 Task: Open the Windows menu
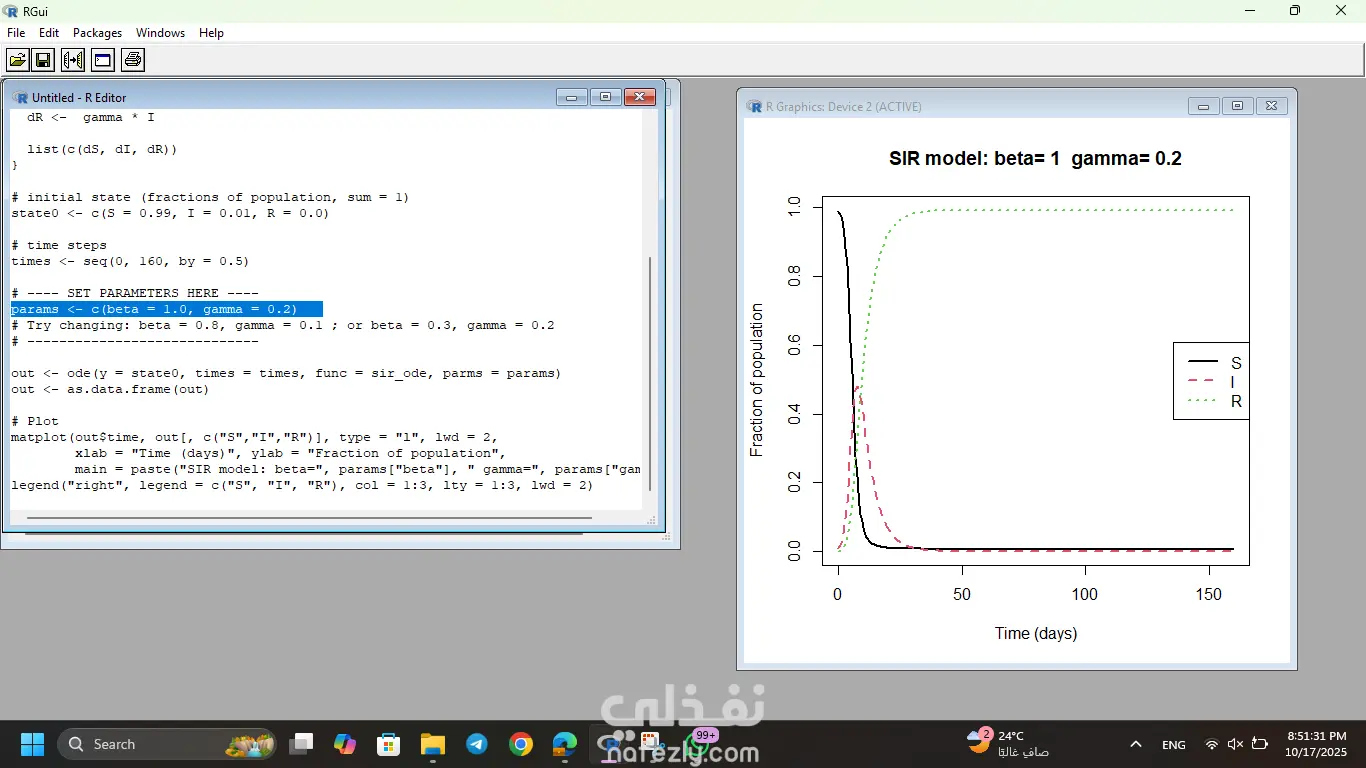(x=160, y=33)
